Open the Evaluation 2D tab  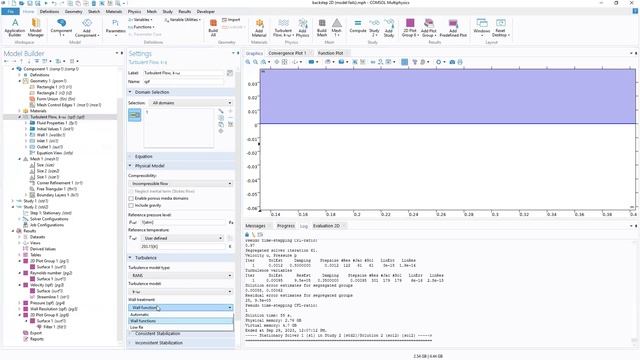(x=327, y=226)
